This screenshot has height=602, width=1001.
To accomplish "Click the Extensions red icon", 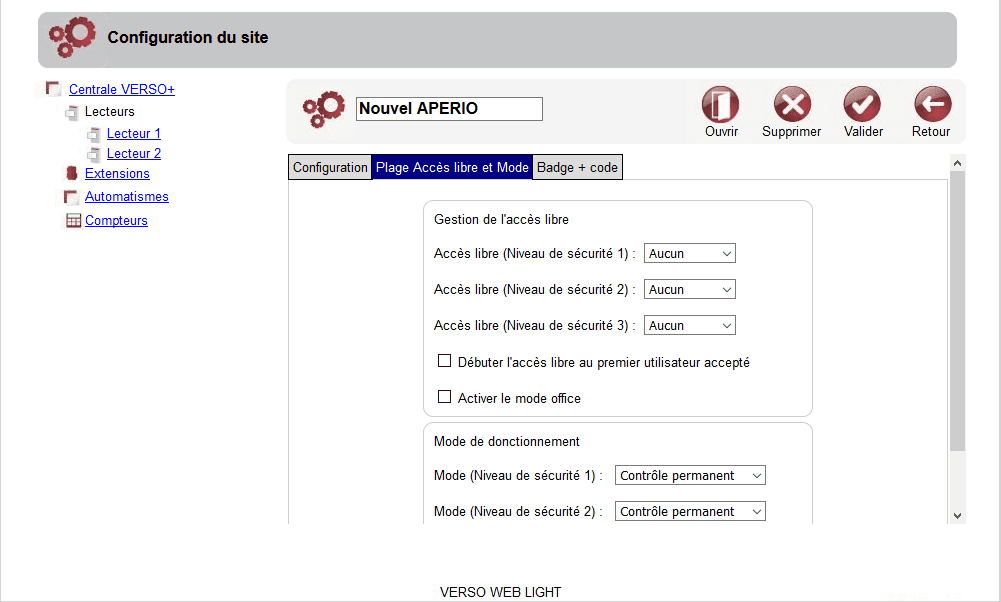I will 72,173.
